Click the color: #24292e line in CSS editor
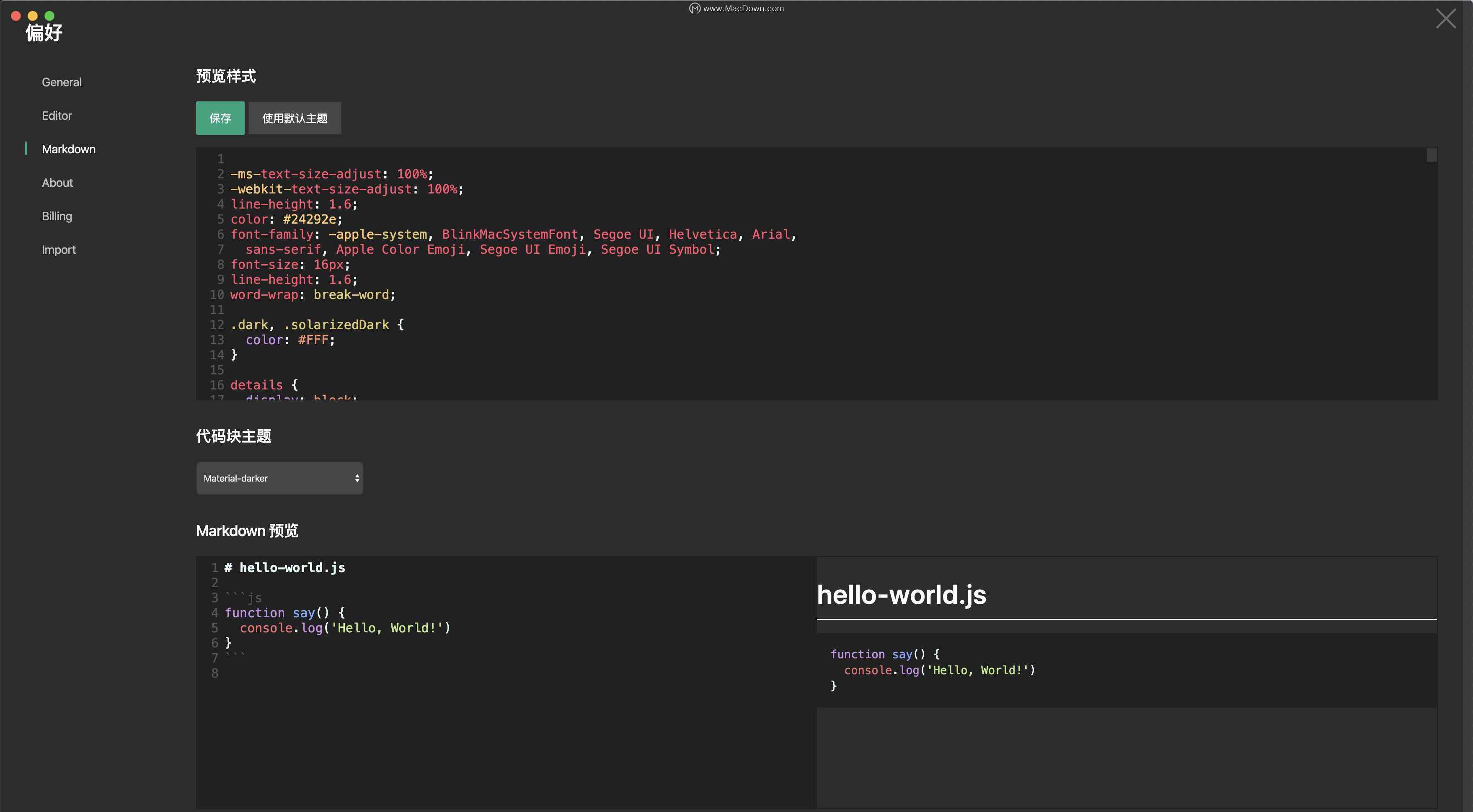 (287, 219)
